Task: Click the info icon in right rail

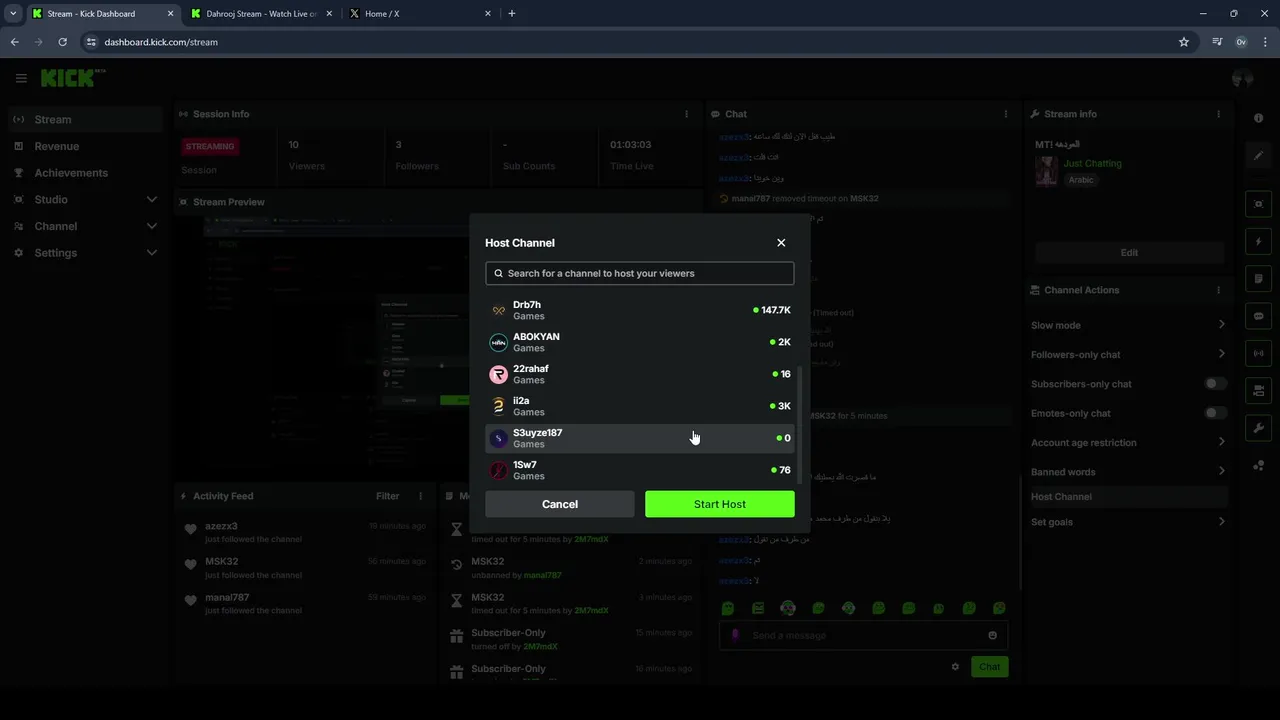Action: pos(1258,118)
